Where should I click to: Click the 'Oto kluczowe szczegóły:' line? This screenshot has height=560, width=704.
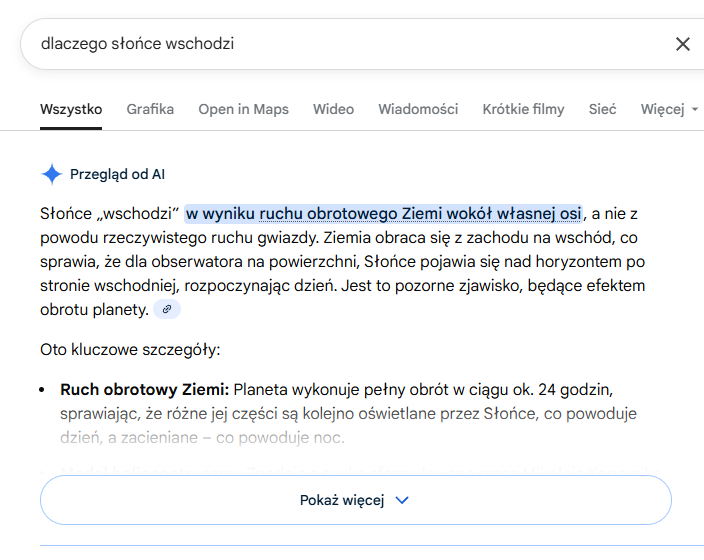(129, 350)
